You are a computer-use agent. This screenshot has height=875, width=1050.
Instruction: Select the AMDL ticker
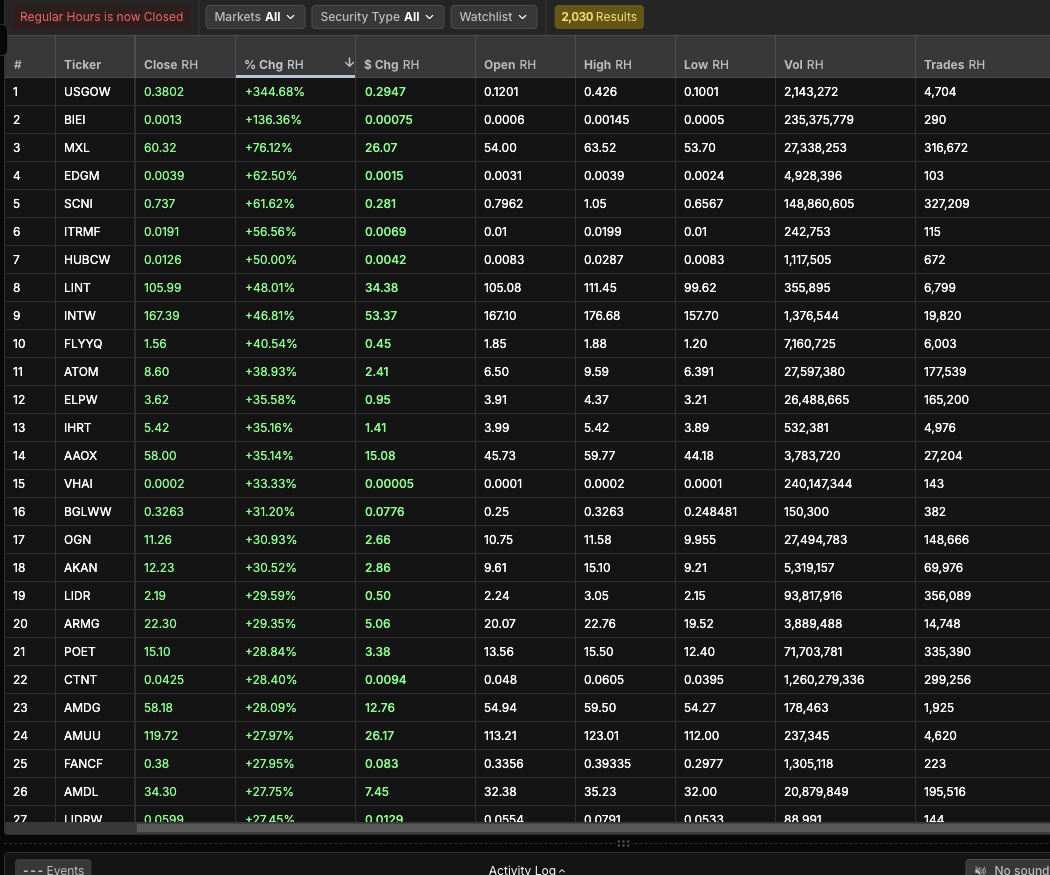click(x=81, y=793)
